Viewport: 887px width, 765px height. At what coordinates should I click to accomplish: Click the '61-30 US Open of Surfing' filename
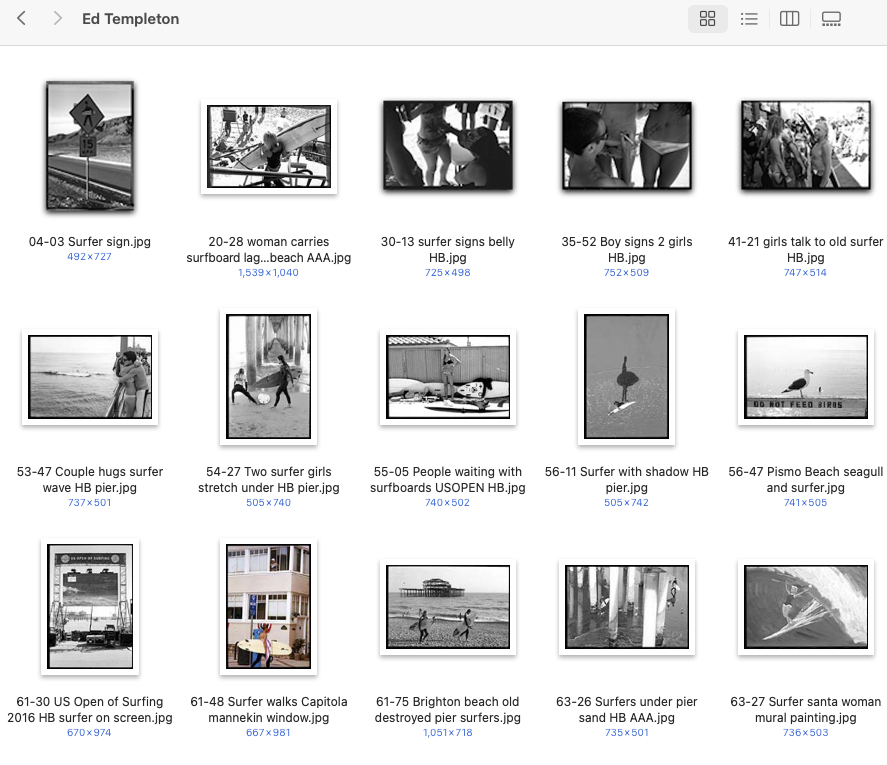90,709
